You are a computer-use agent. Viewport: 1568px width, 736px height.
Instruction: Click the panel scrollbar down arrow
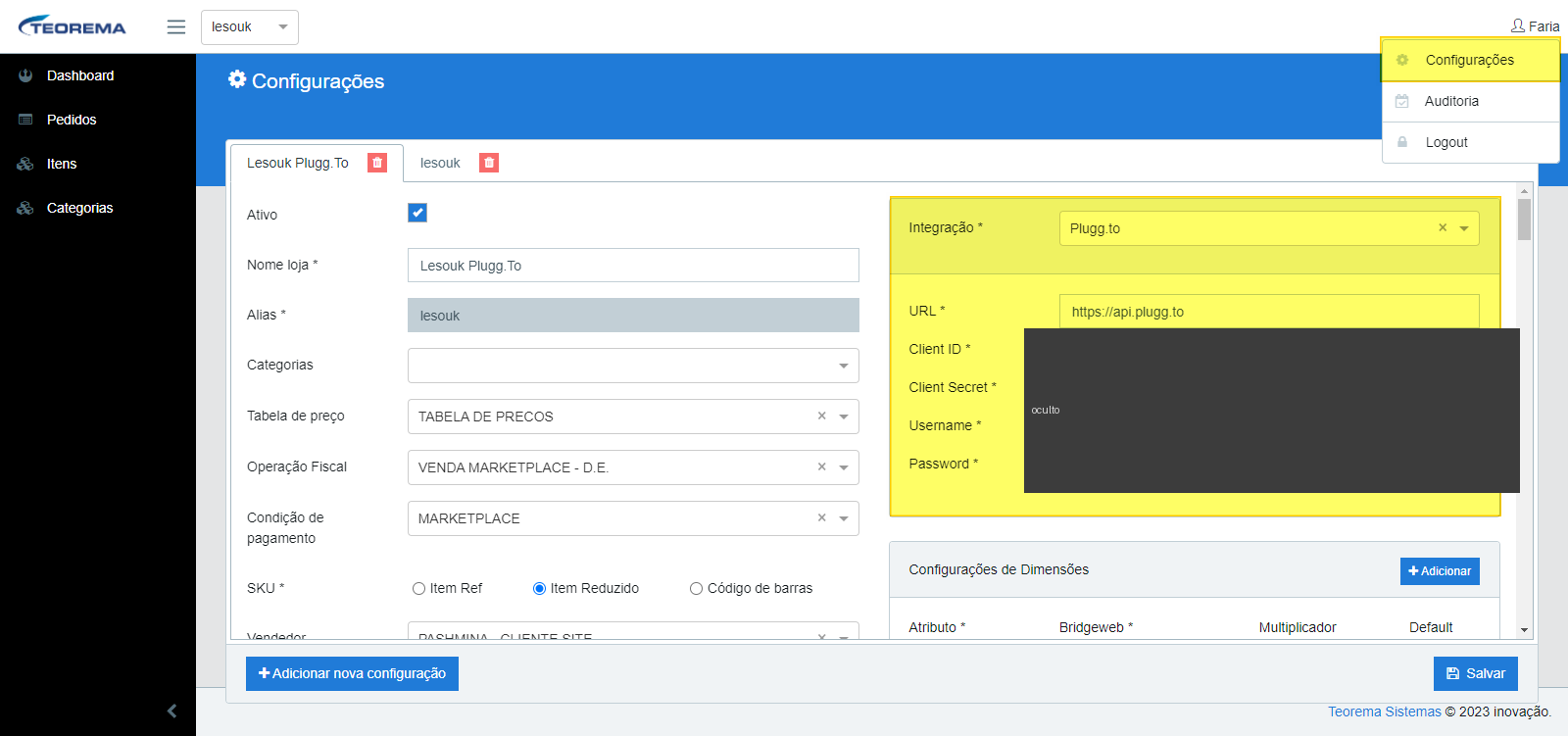pyautogui.click(x=1524, y=630)
